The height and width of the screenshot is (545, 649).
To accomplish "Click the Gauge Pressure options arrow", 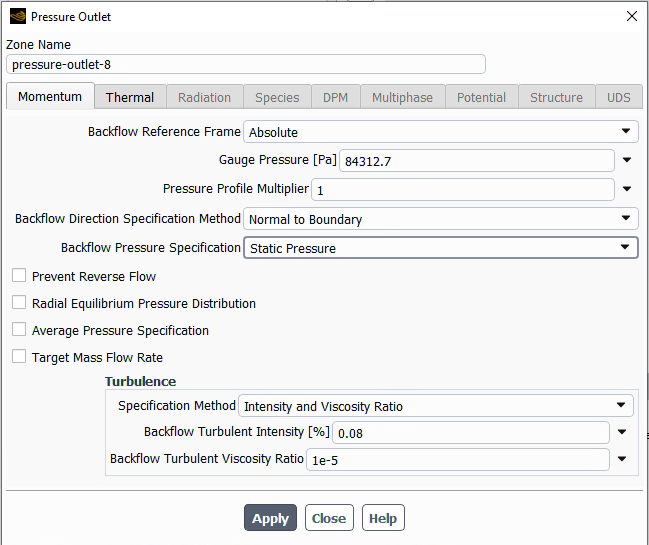I will pyautogui.click(x=627, y=161).
